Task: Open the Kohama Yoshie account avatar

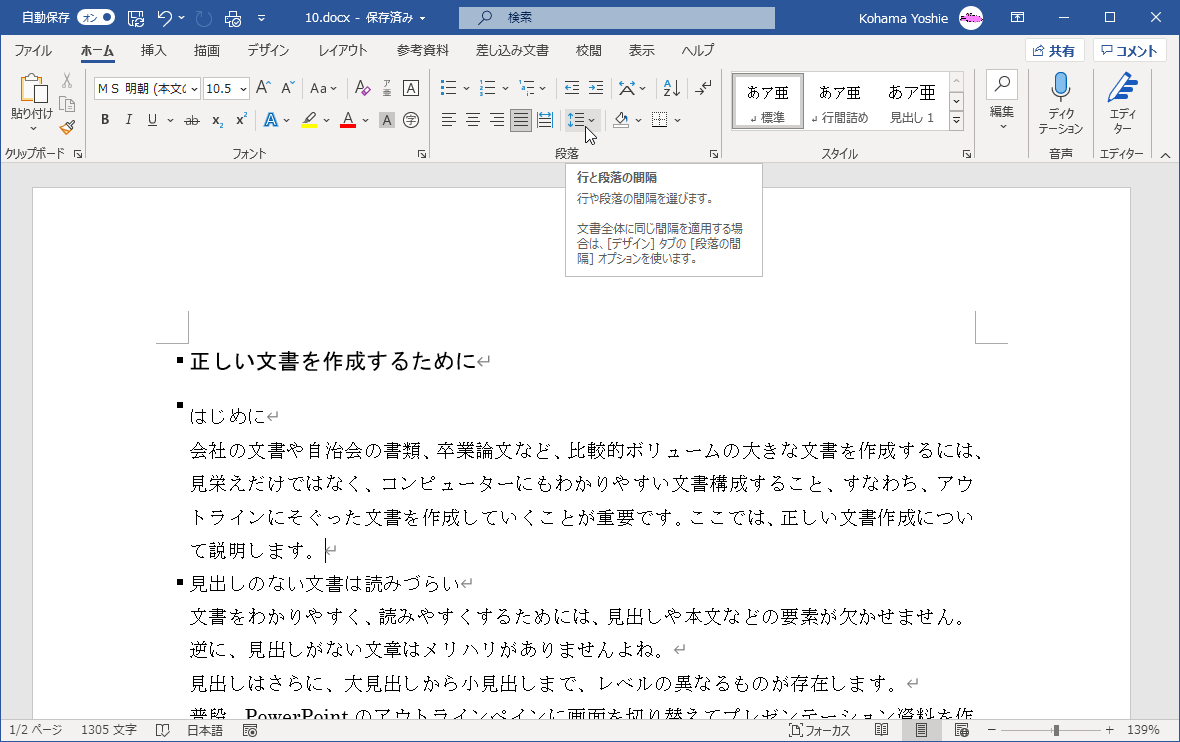Action: pyautogui.click(x=971, y=17)
